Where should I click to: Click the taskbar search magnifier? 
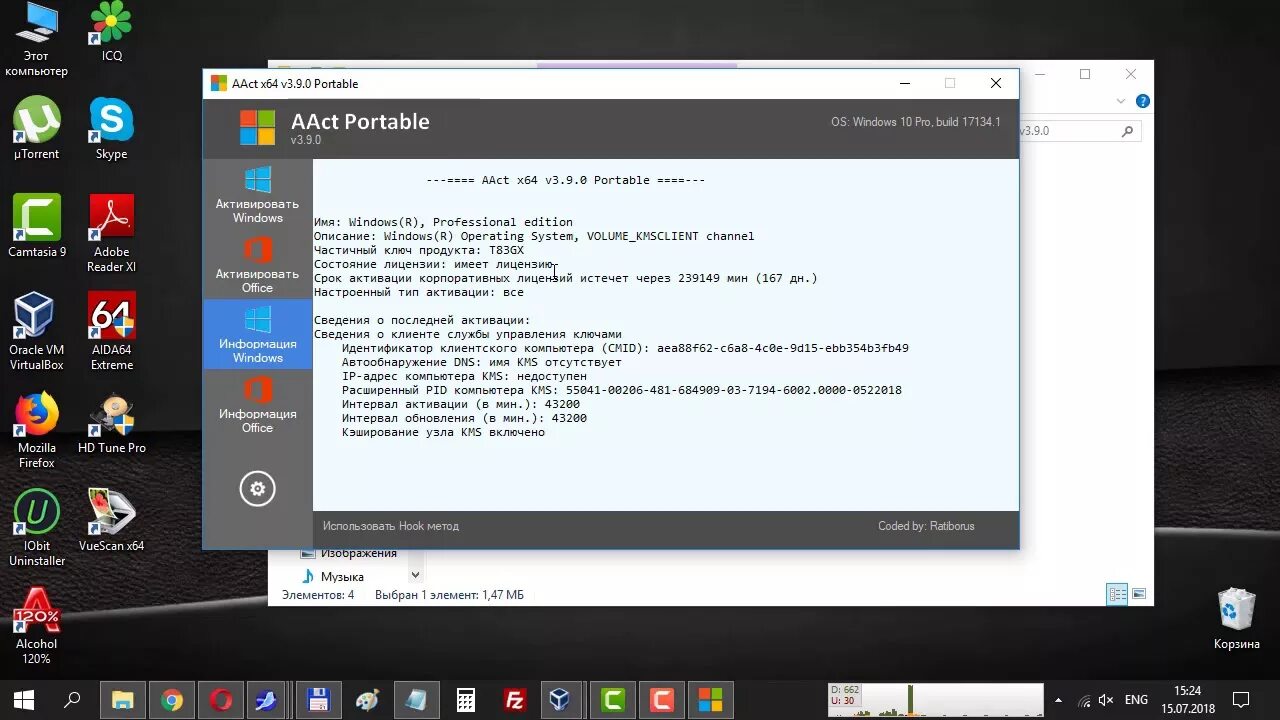coord(73,699)
